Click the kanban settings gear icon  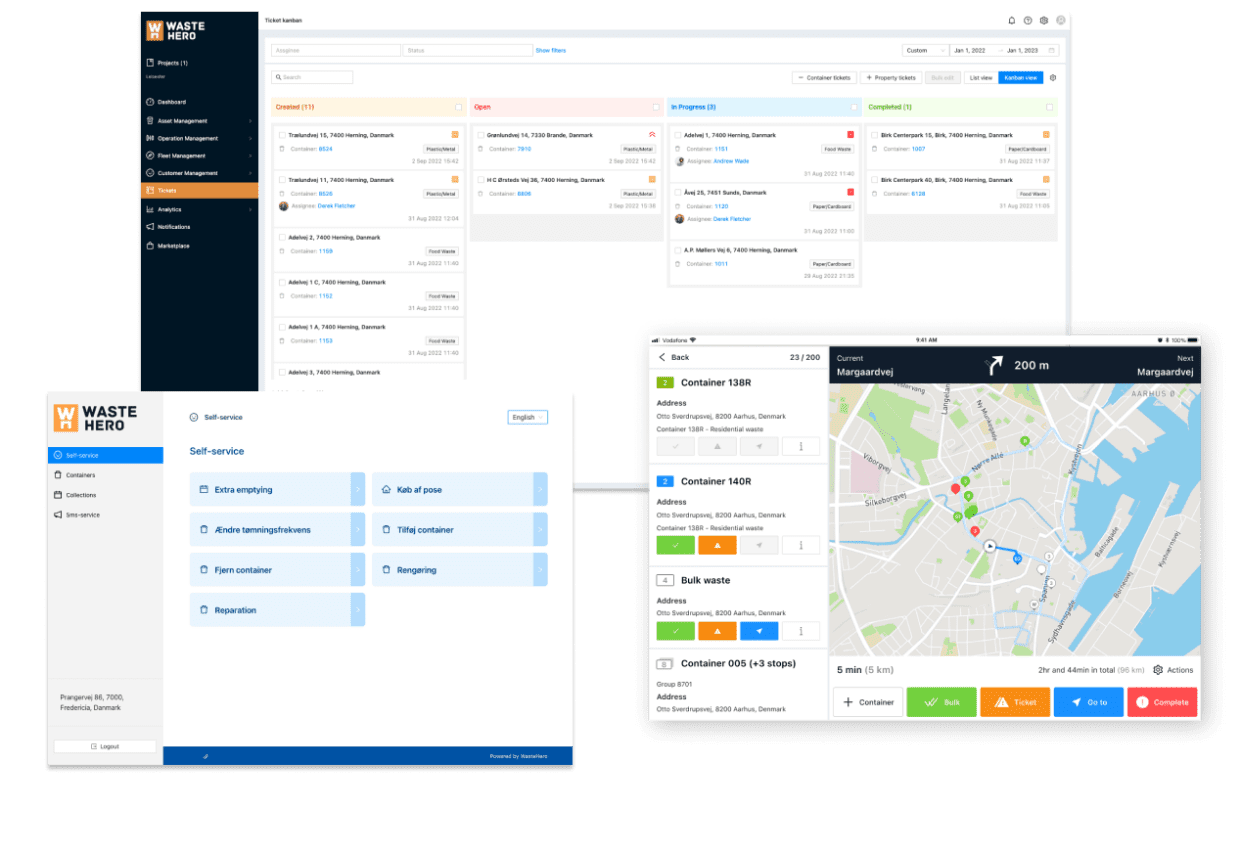(x=1053, y=78)
